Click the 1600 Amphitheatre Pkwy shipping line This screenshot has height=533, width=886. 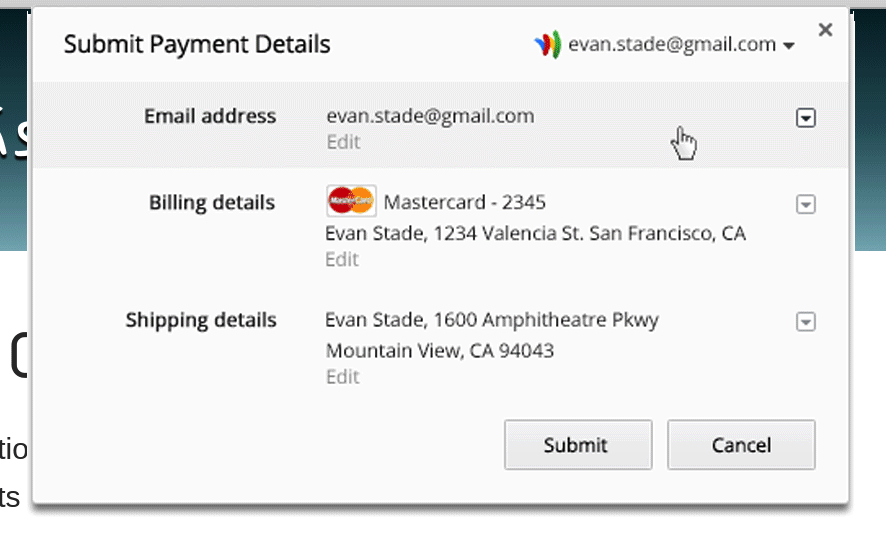tap(492, 321)
